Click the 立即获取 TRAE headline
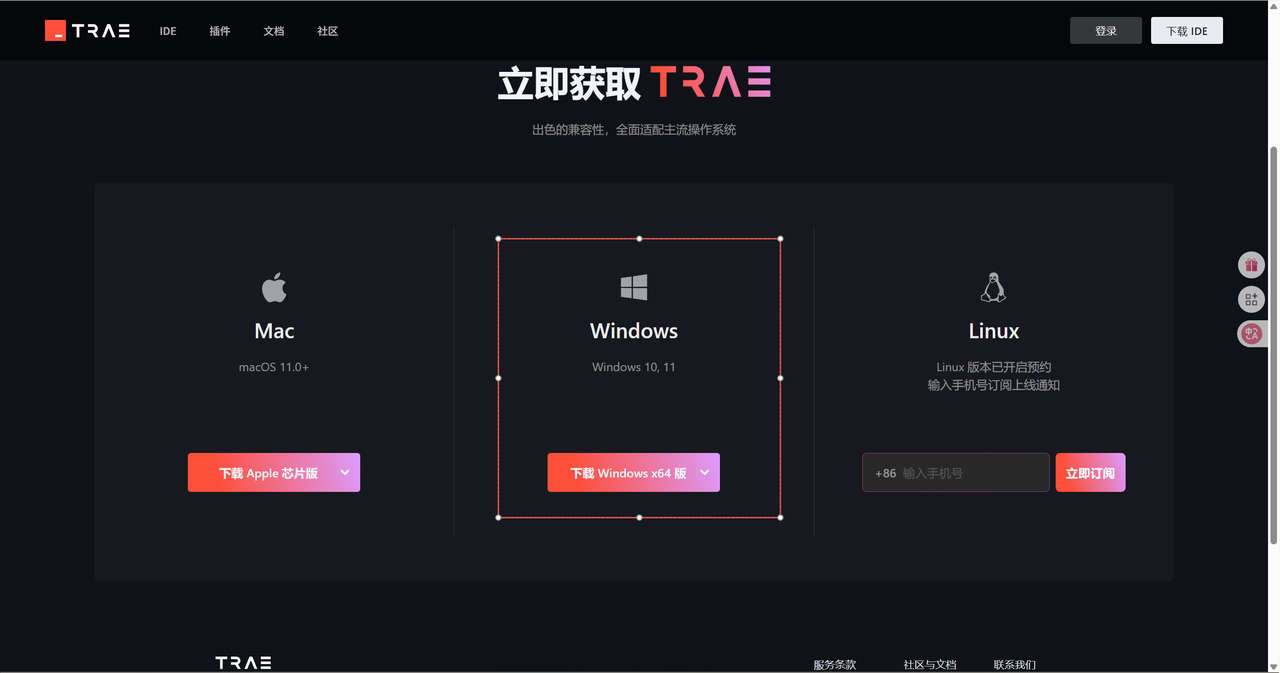The image size is (1280, 673). 634,83
